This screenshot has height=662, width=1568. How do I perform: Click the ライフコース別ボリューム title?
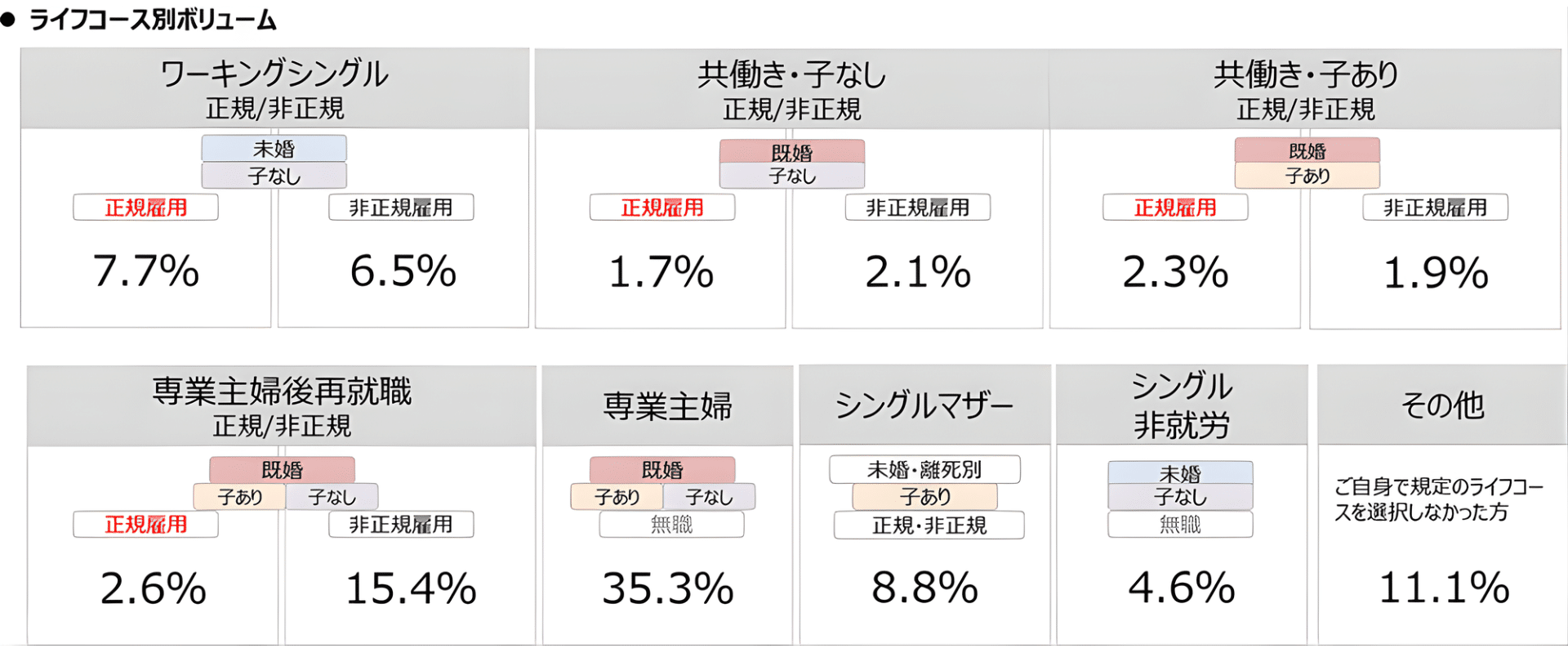pos(153,20)
